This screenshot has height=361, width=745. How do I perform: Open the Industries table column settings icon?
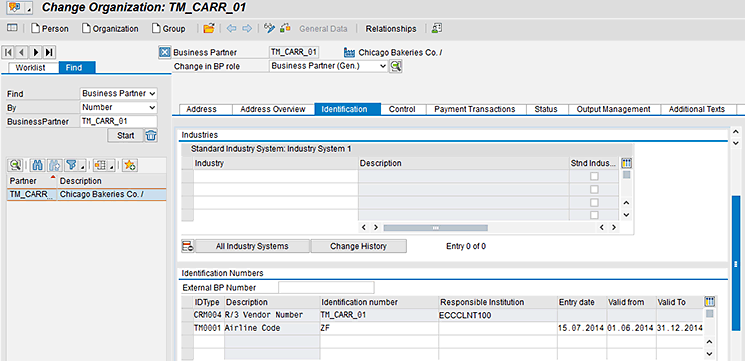[x=627, y=163]
